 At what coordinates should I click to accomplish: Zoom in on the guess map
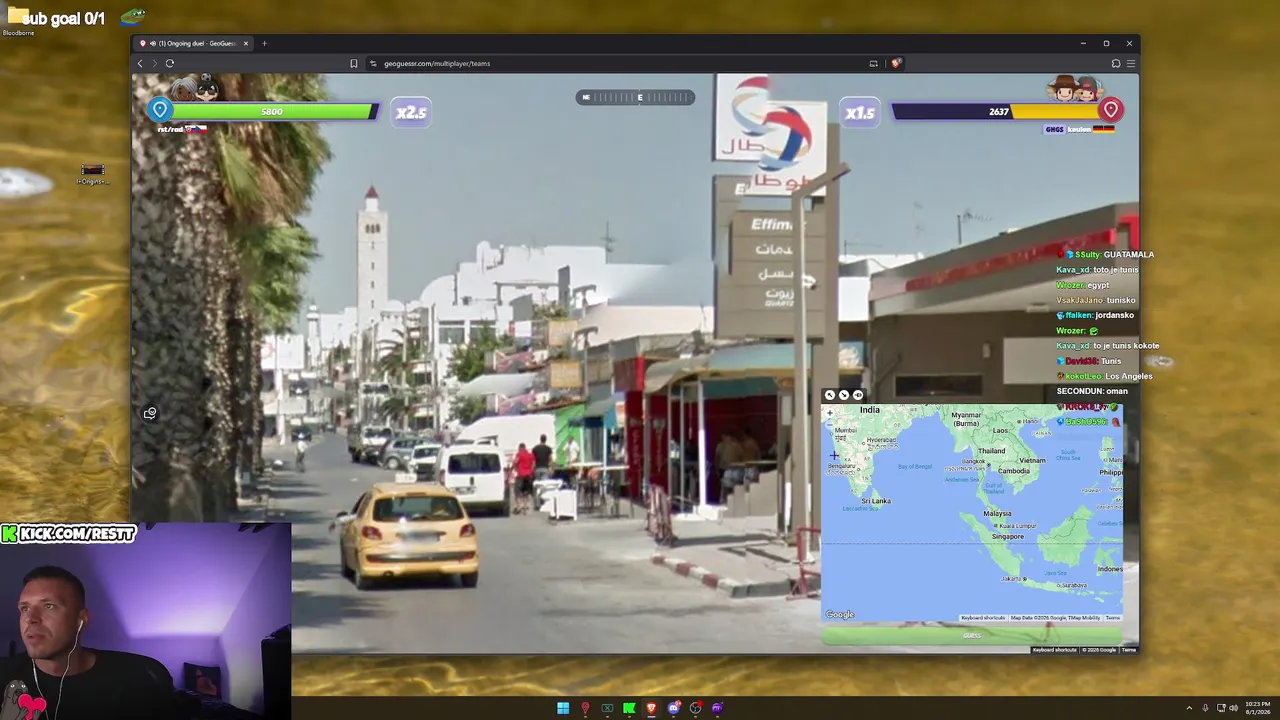(x=829, y=412)
